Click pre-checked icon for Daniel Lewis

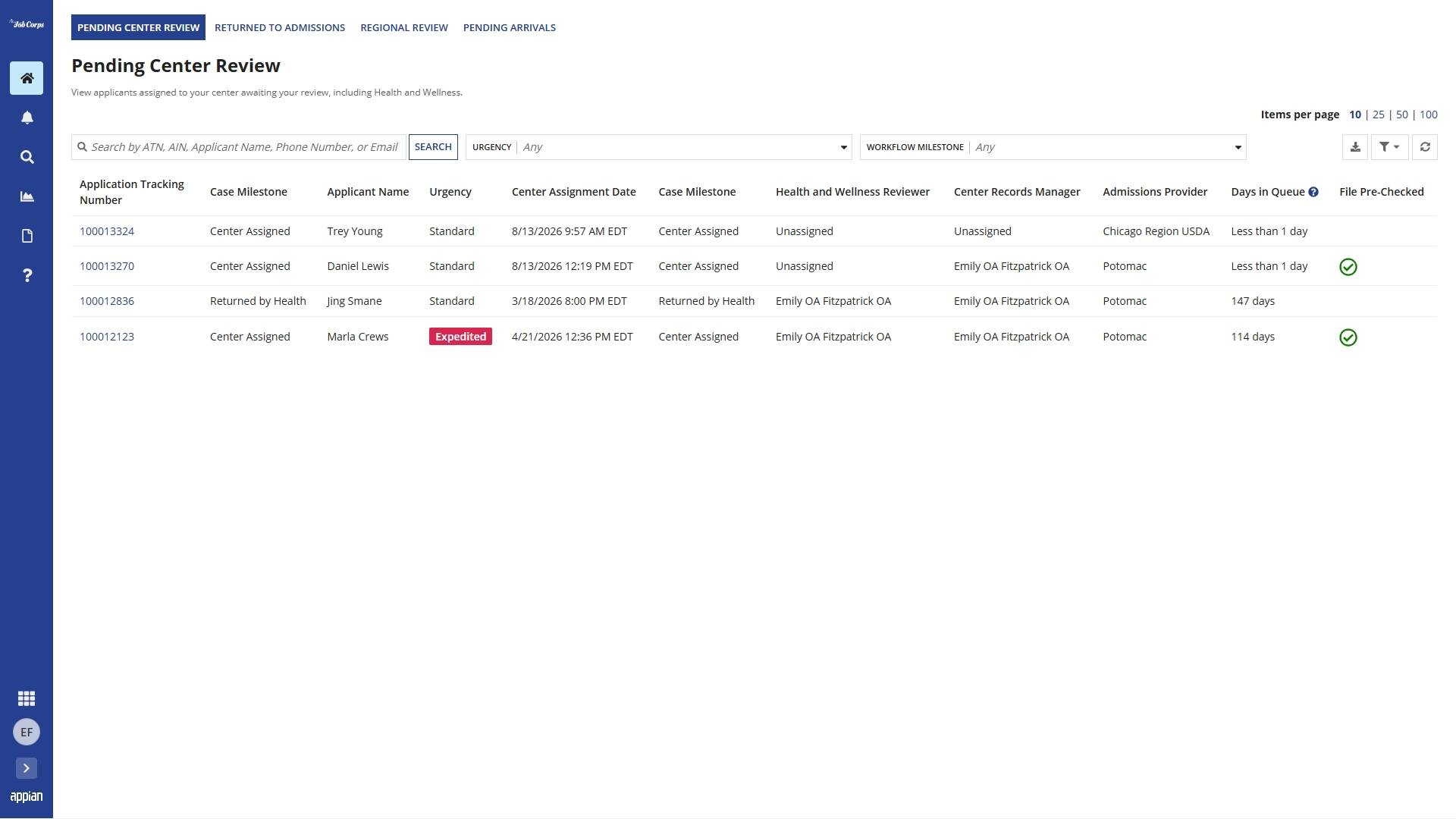[1348, 267]
